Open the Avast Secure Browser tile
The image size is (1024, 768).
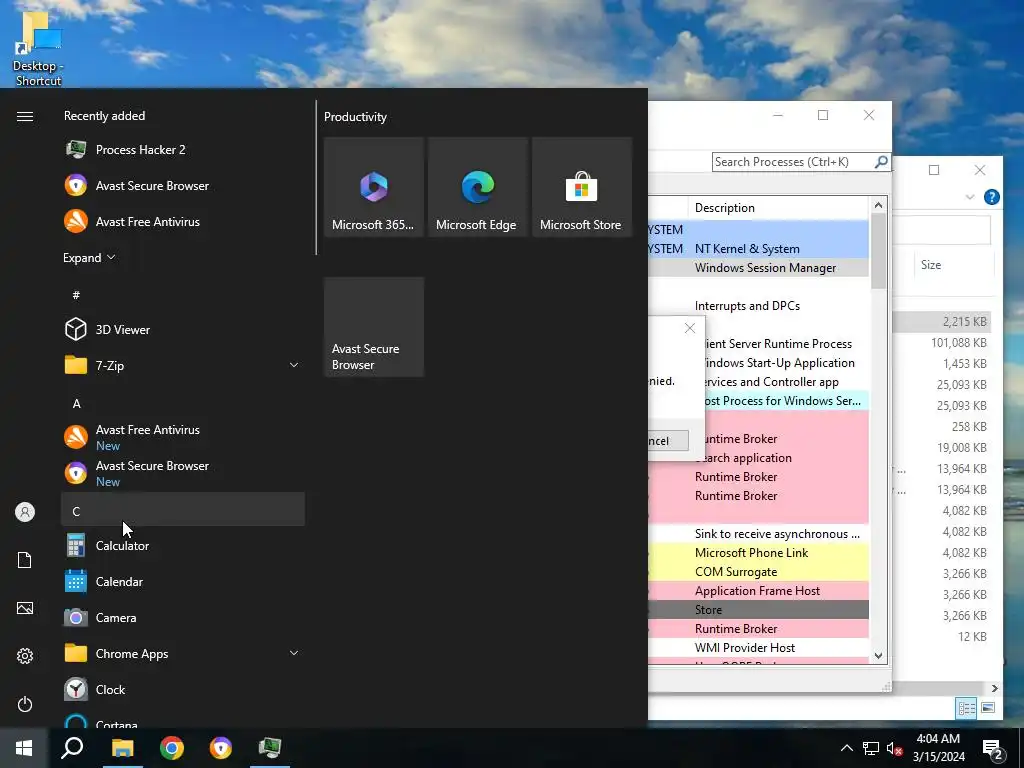click(374, 327)
